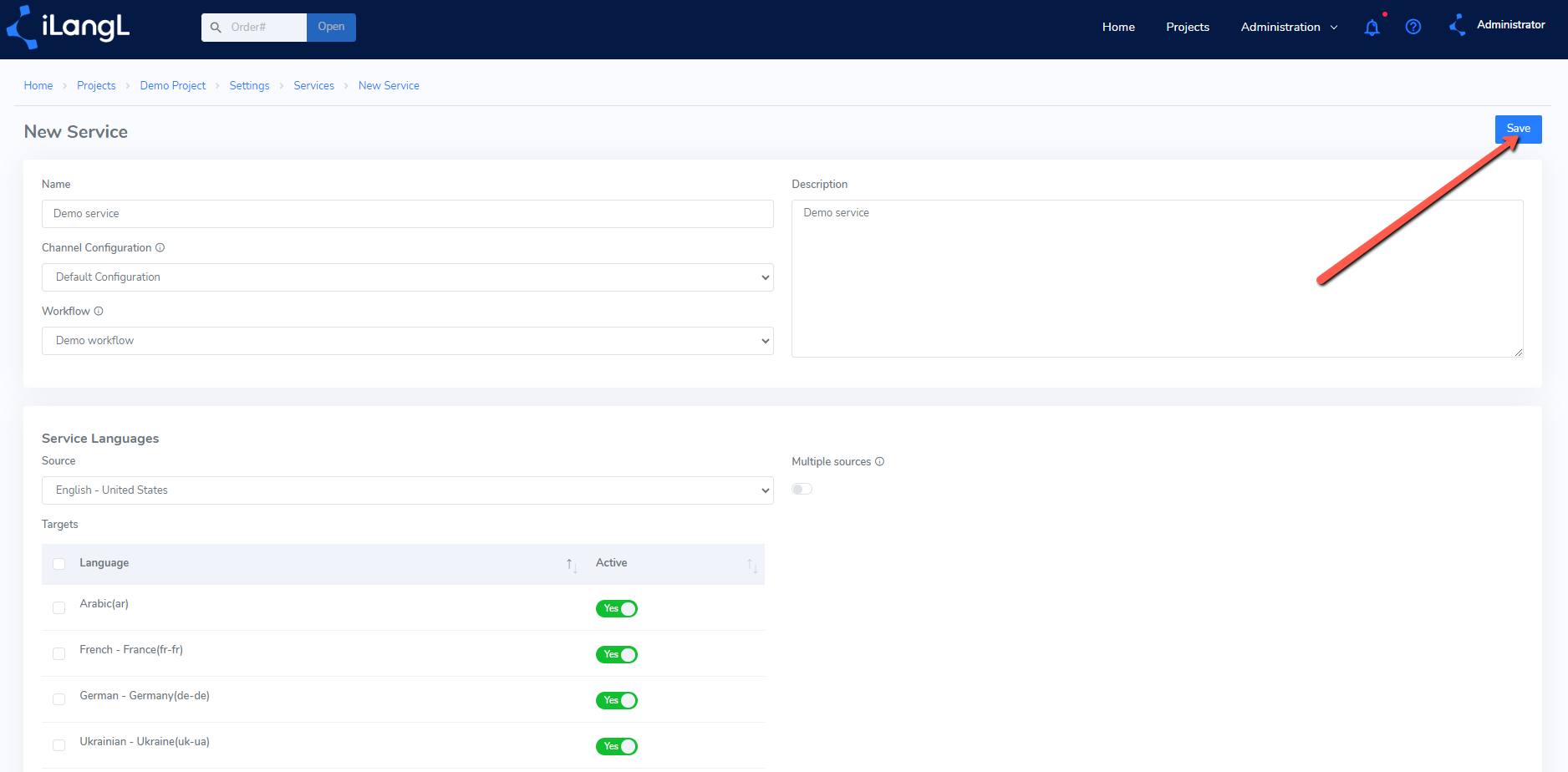Check the Arabic(ar) row checkbox
Viewport: 1568px width, 772px height.
[59, 607]
